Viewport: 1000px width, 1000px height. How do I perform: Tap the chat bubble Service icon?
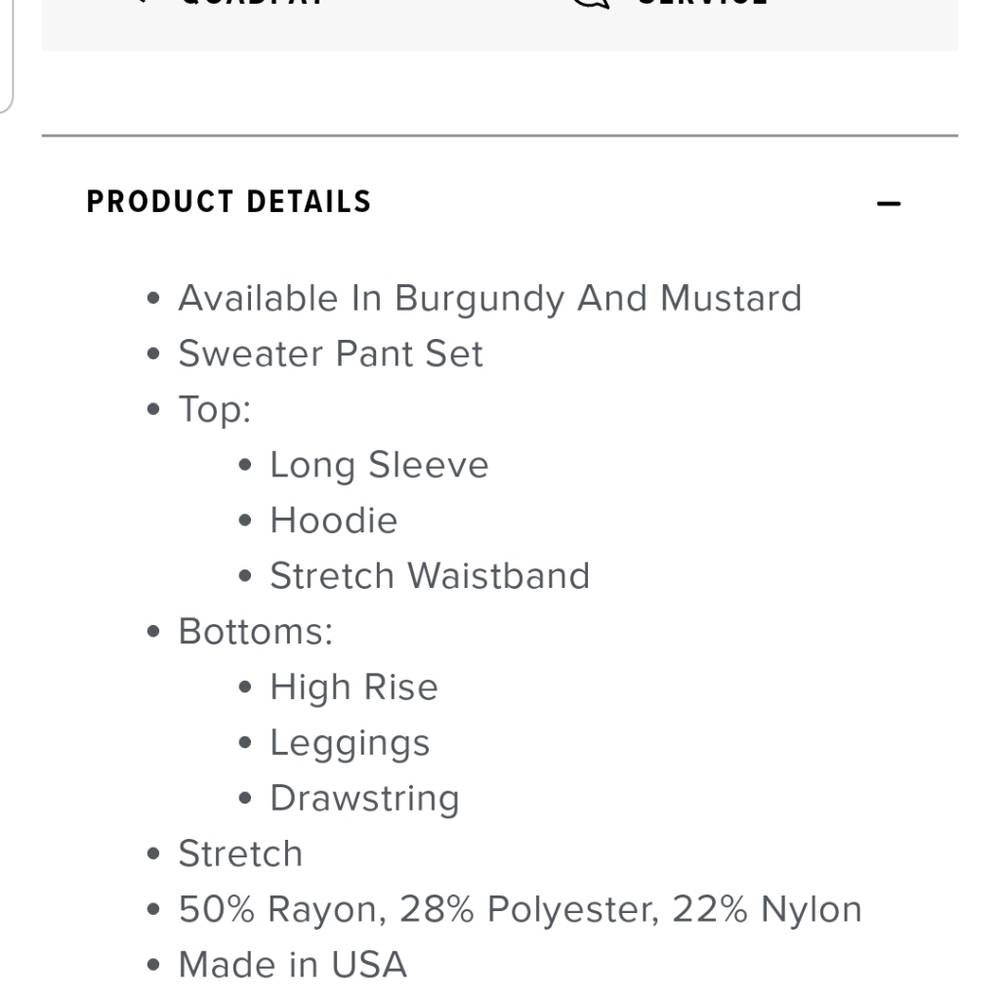point(592,3)
